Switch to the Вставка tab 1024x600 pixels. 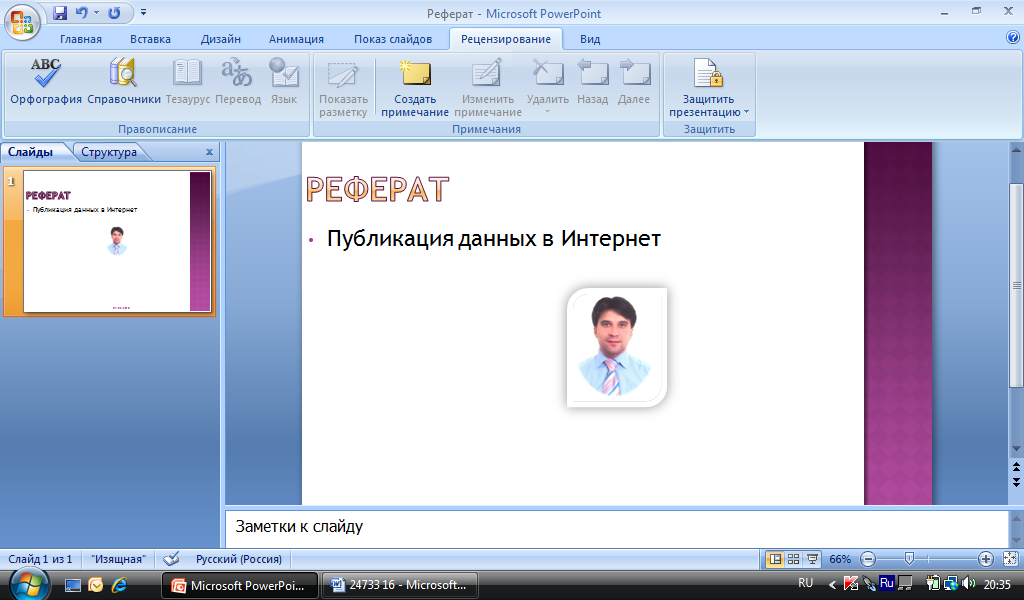(x=150, y=39)
